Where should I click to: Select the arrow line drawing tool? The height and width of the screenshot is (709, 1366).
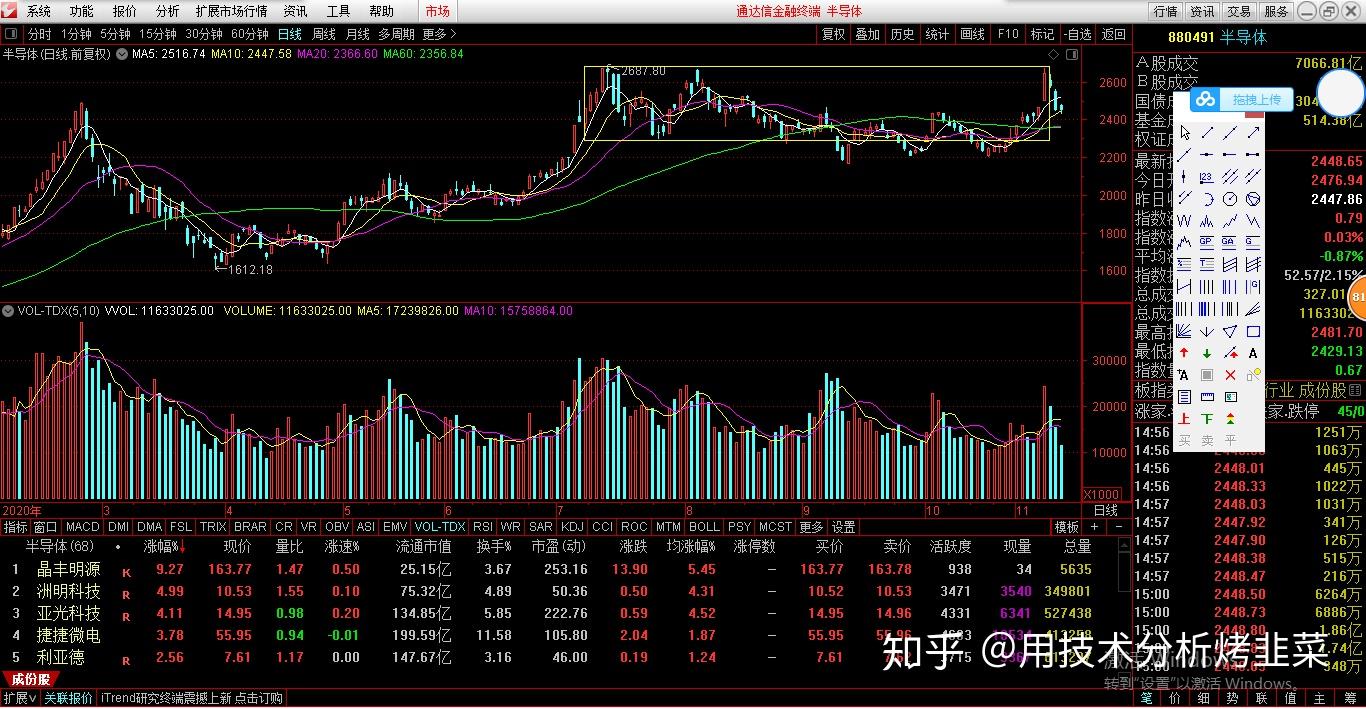coord(1253,132)
